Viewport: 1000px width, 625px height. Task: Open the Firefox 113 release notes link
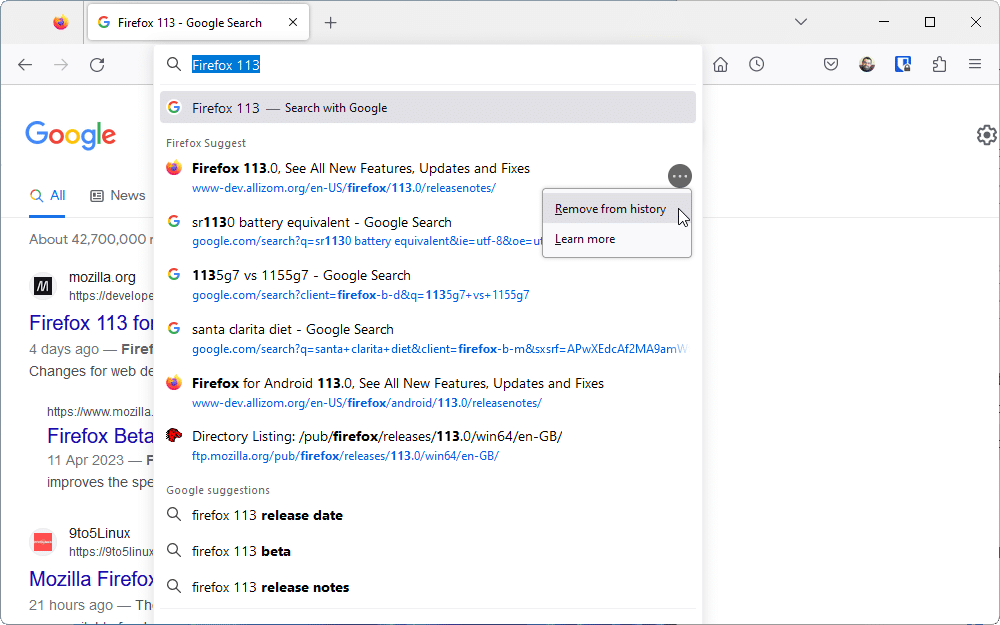tap(344, 187)
